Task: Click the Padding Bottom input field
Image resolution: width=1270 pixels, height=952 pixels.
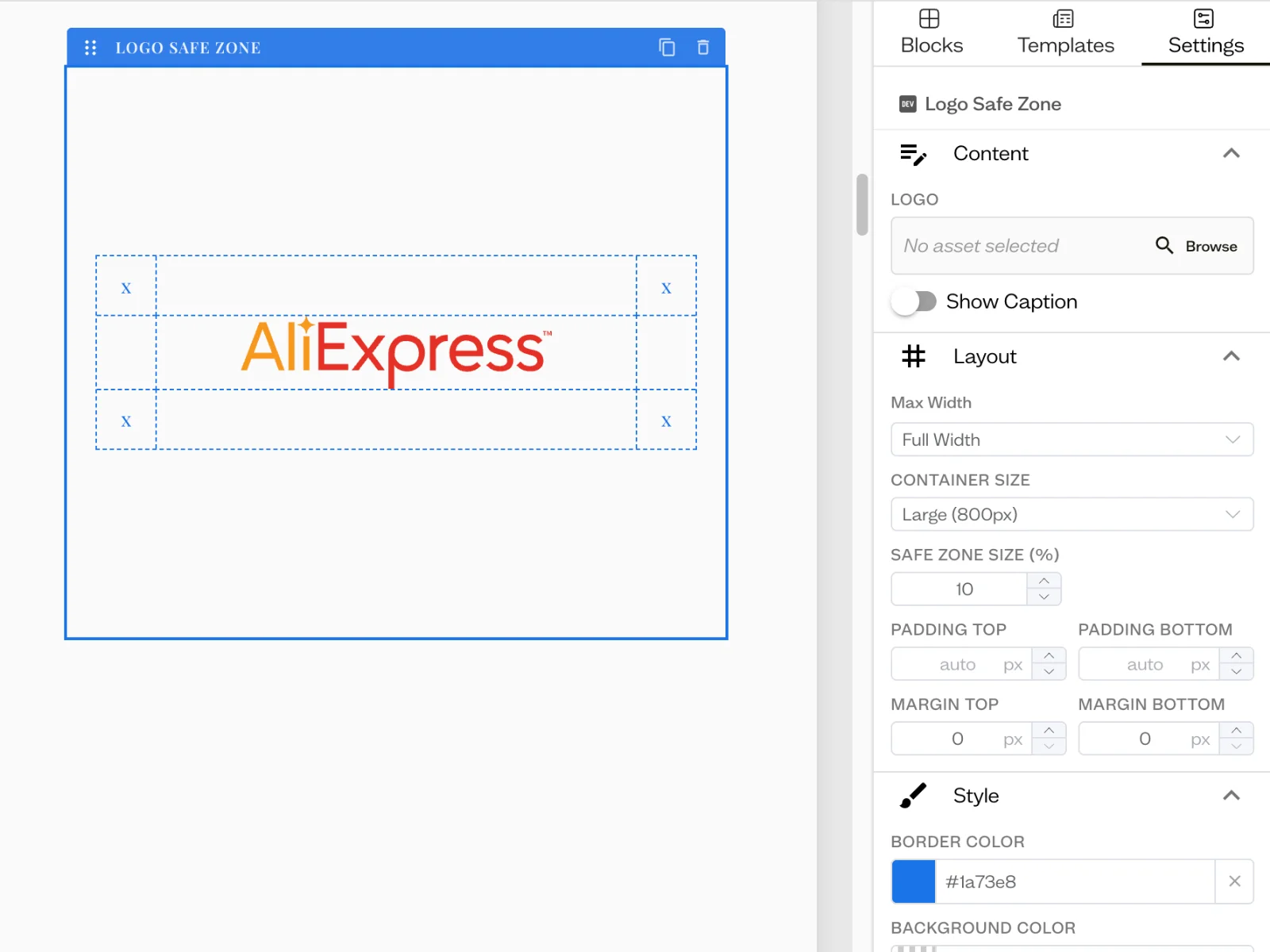Action: coord(1149,664)
